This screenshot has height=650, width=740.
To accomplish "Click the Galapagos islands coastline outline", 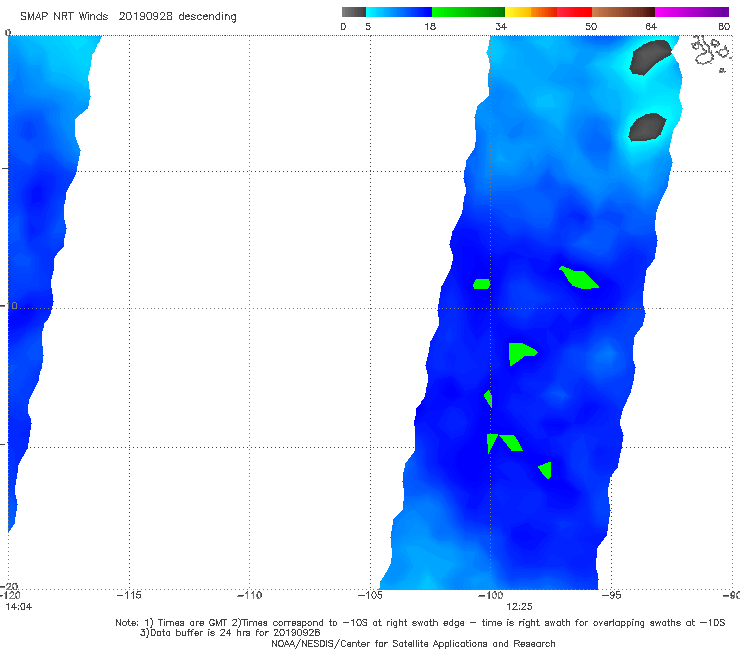I will click(x=710, y=53).
